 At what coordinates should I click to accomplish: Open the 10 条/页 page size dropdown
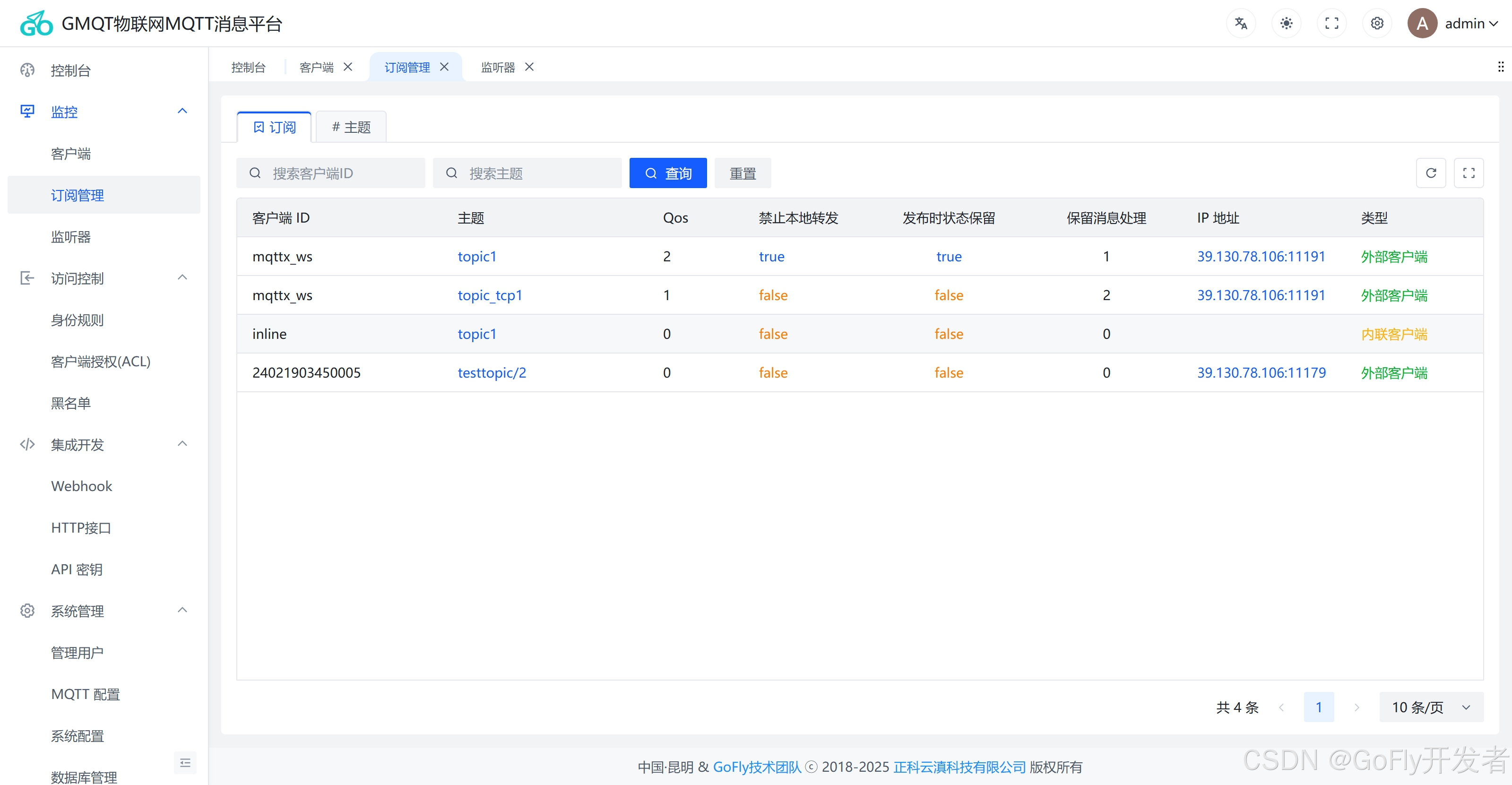point(1430,707)
